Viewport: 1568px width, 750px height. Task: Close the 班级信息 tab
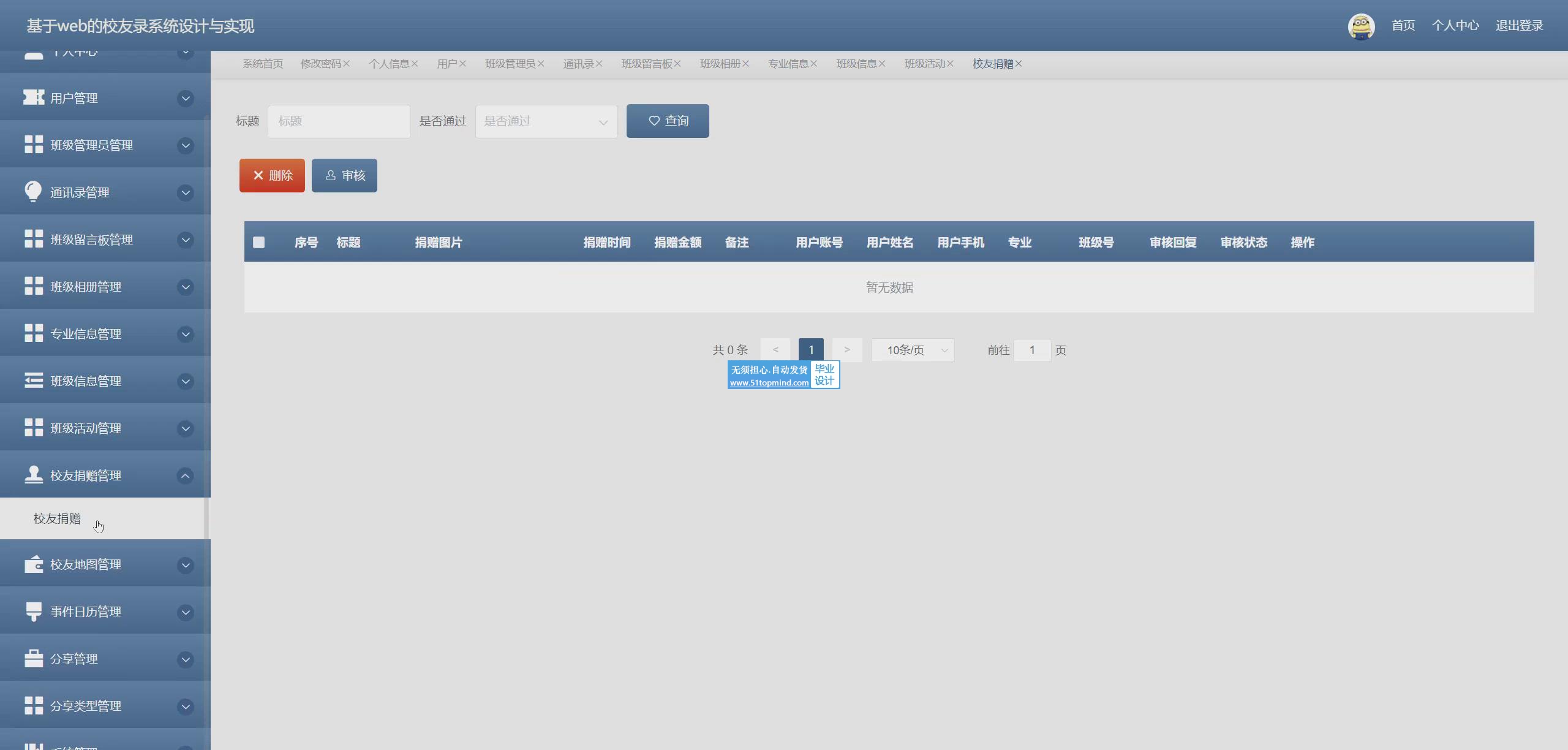882,64
